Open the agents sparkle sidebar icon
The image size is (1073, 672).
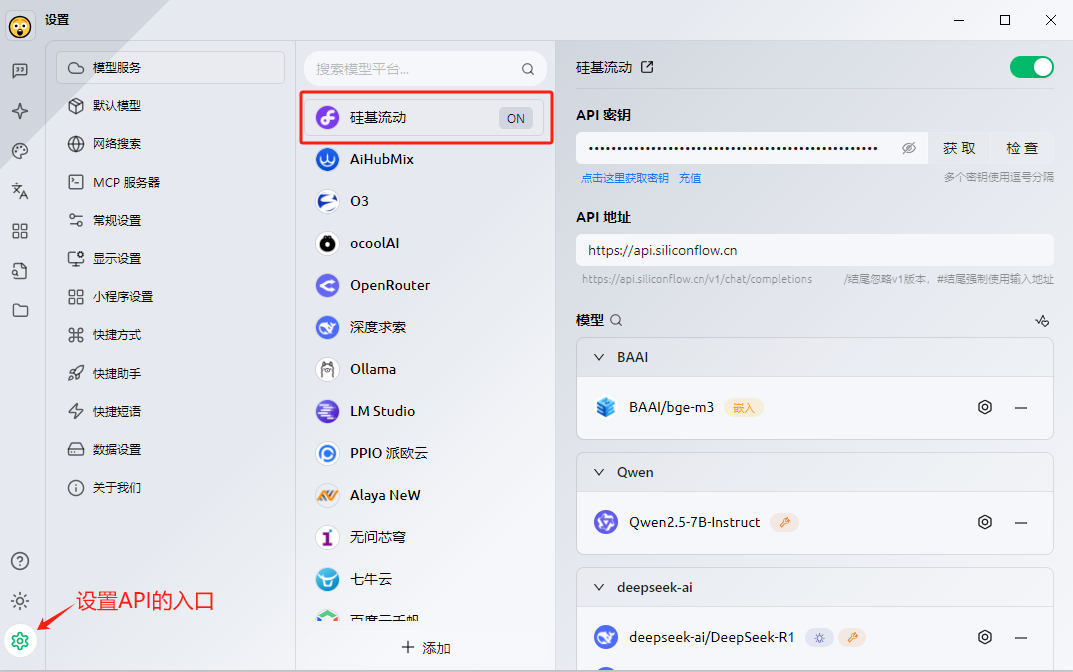[20, 111]
